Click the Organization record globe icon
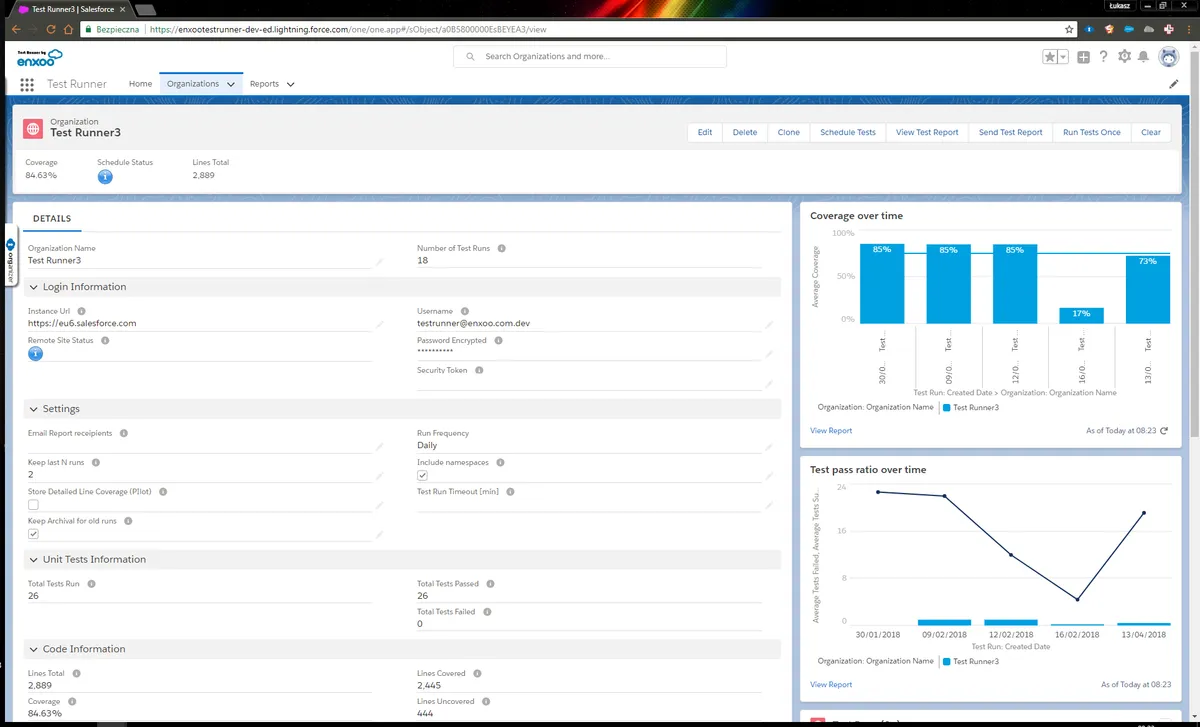The width and height of the screenshot is (1200, 727). coord(33,129)
